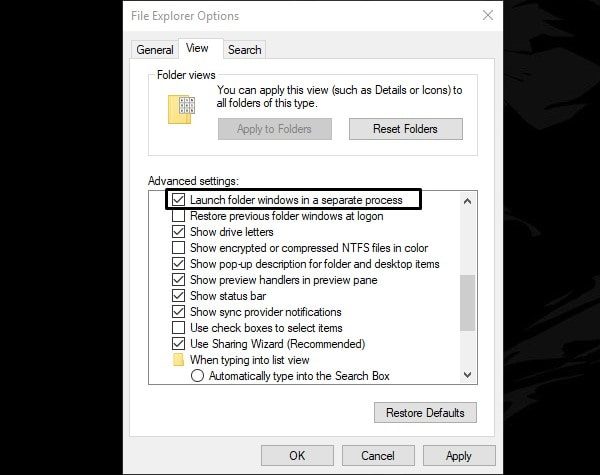Open the Search tab

(x=245, y=50)
